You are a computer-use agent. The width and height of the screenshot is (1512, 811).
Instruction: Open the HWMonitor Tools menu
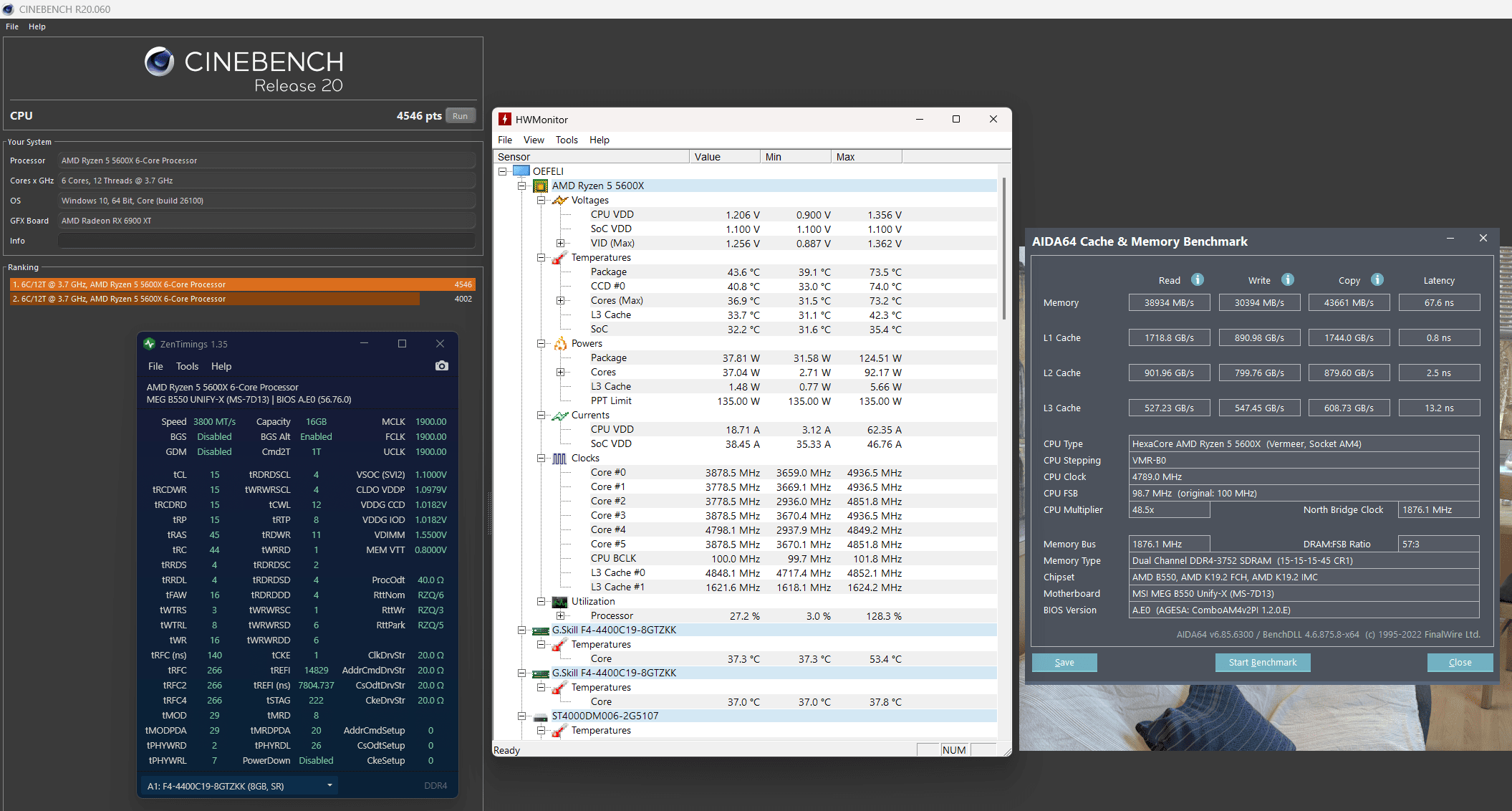click(x=566, y=140)
